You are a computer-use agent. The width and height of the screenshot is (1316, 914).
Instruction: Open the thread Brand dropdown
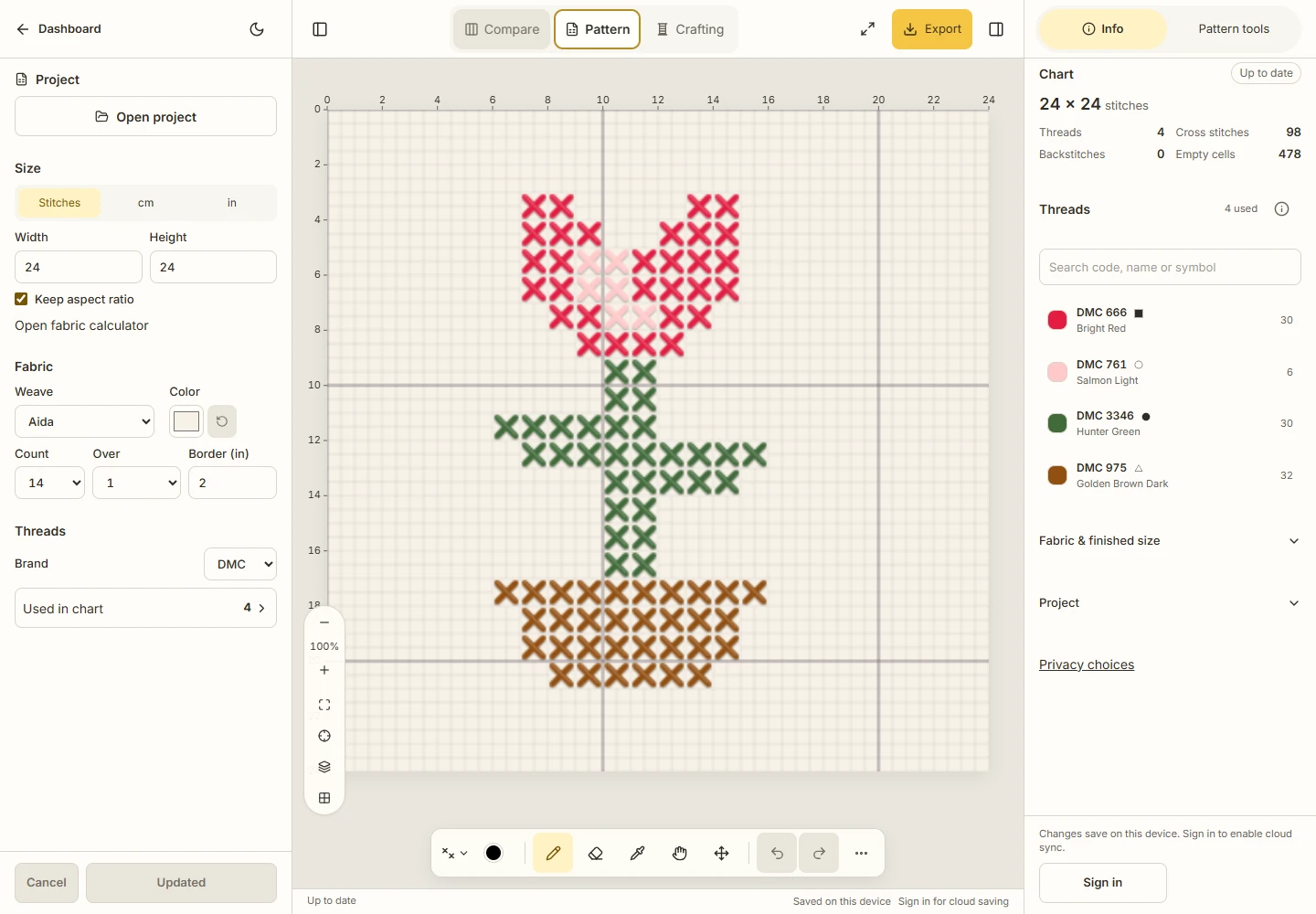coord(240,564)
